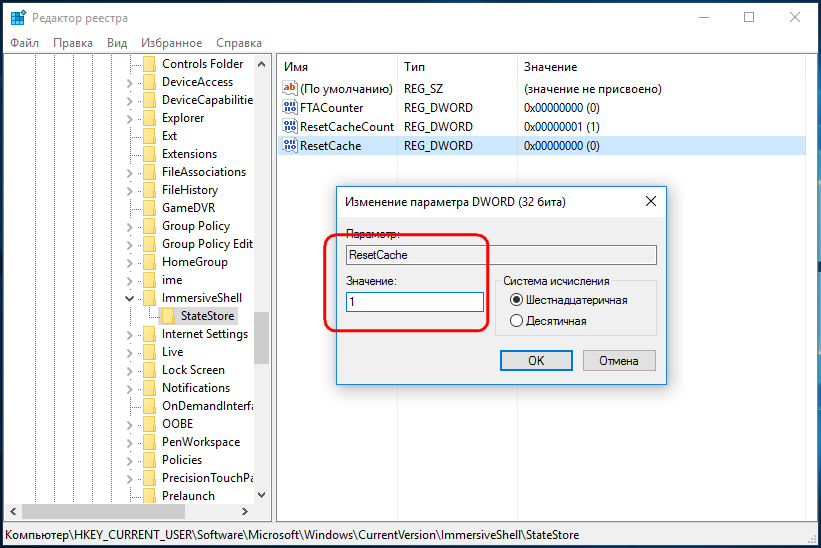821x548 pixels.
Task: Click the Registry Editor app icon in title bar
Action: 18,17
